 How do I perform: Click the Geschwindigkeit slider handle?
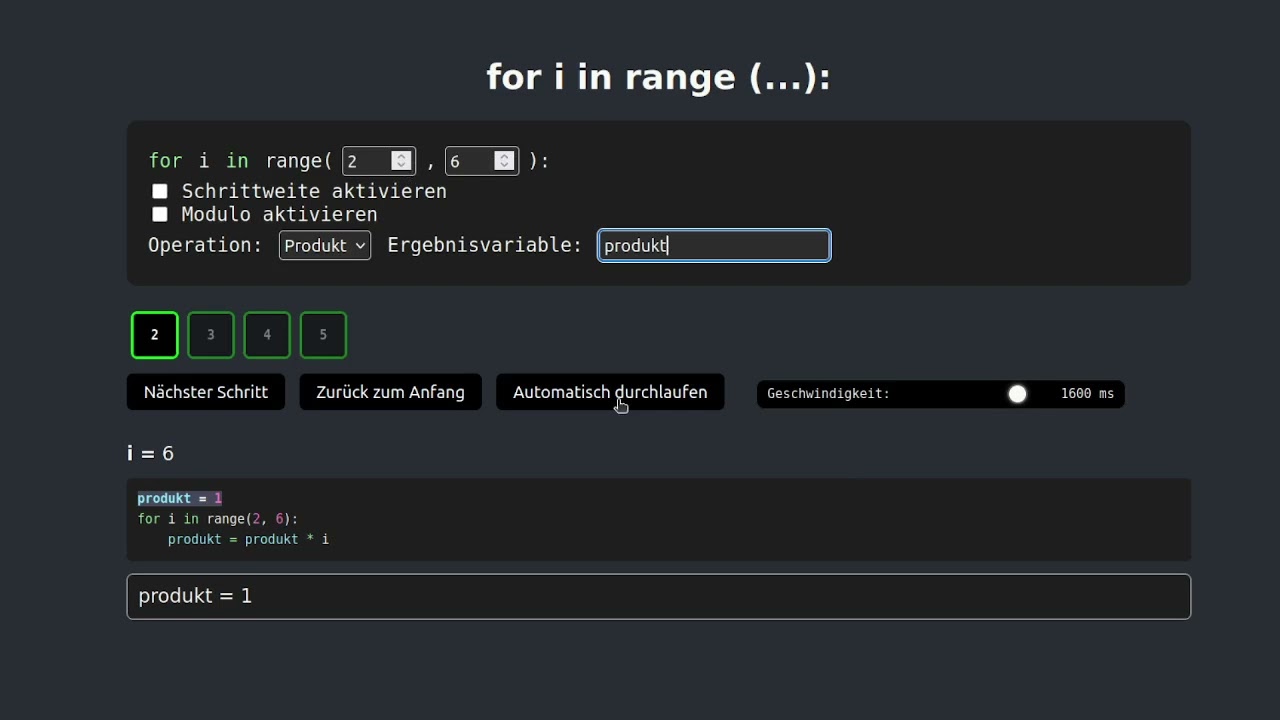tap(1017, 394)
